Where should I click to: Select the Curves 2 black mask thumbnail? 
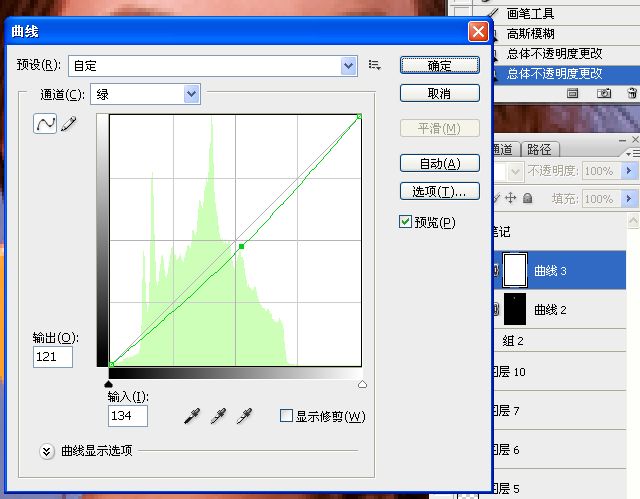pos(515,309)
